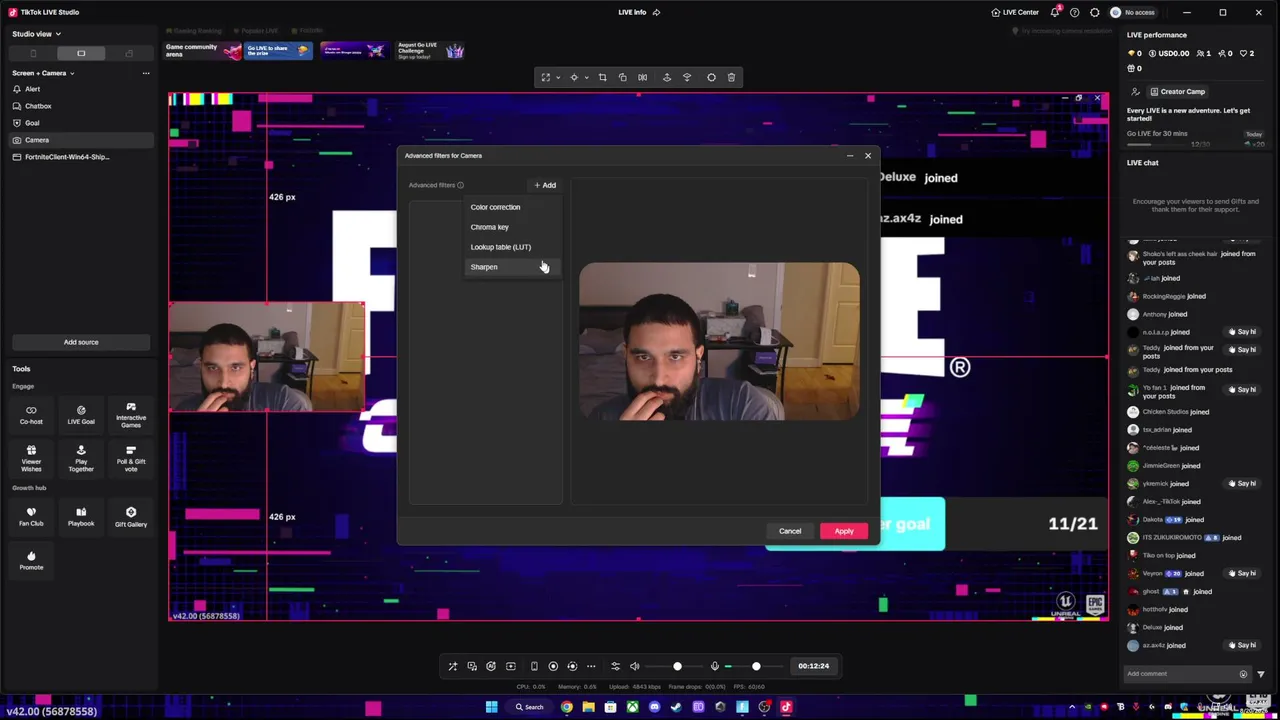Click the advanced filters info icon
Image resolution: width=1280 pixels, height=720 pixels.
[x=460, y=185]
